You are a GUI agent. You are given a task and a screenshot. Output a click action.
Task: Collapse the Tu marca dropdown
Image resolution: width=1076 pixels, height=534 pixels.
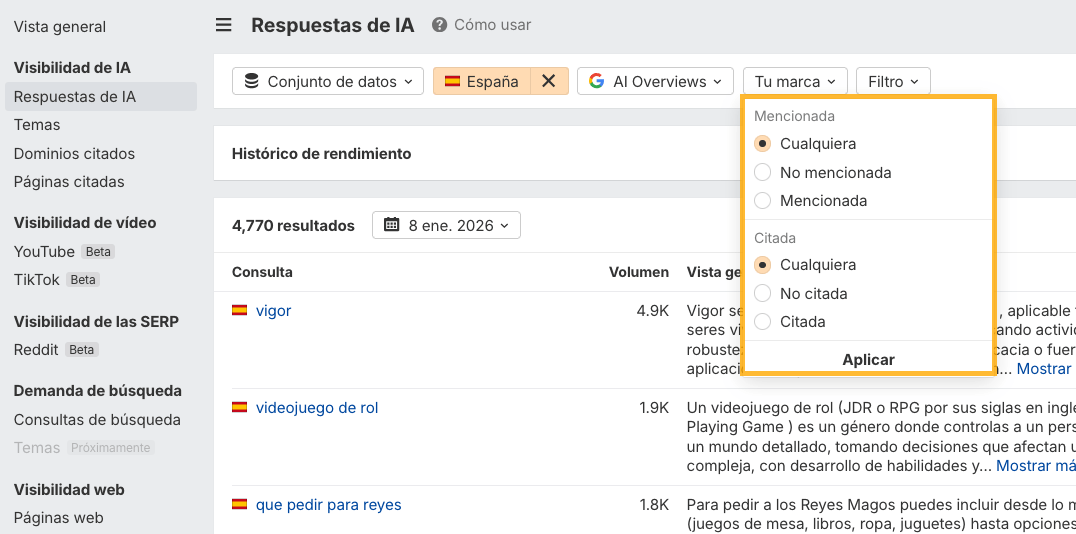[795, 81]
